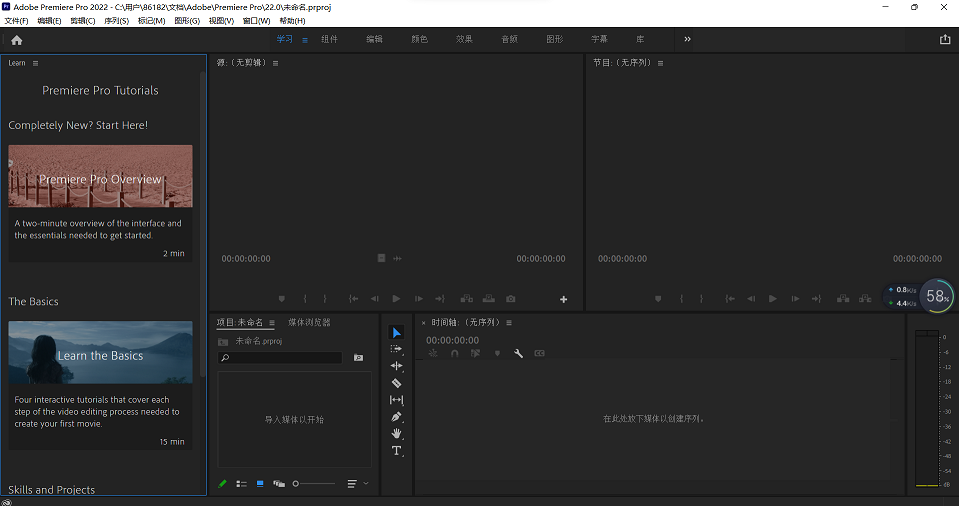Adjust the project thumbnail zoom slider
The image size is (959, 506).
click(x=314, y=483)
